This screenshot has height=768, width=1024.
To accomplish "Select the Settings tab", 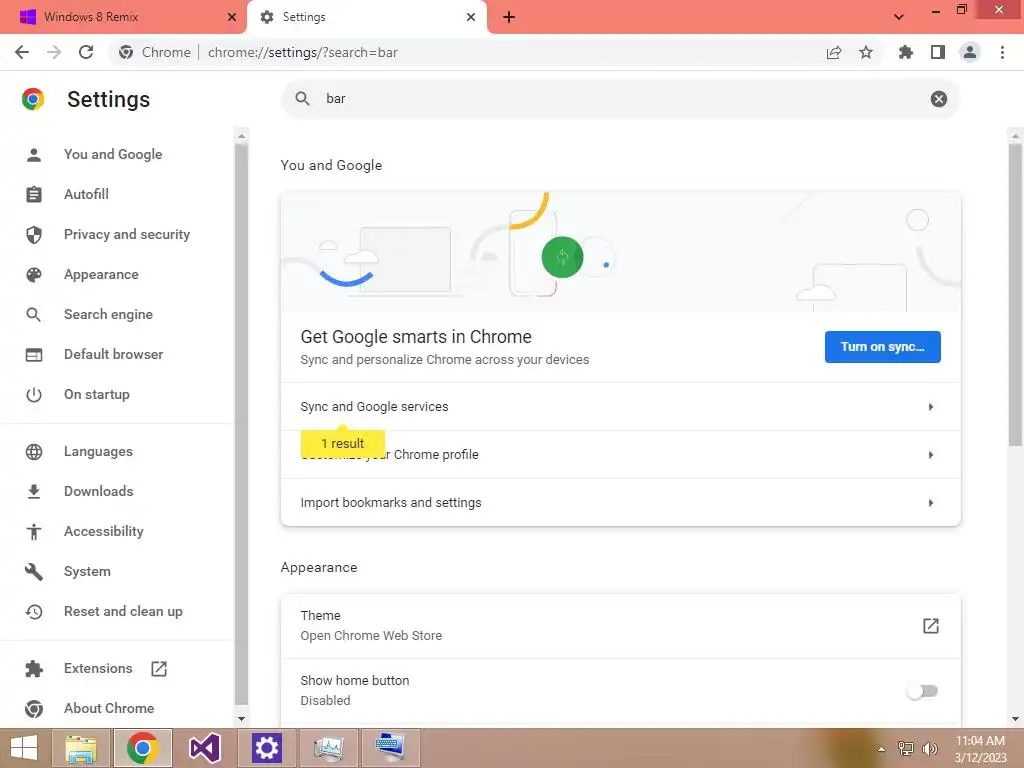I will coord(366,17).
